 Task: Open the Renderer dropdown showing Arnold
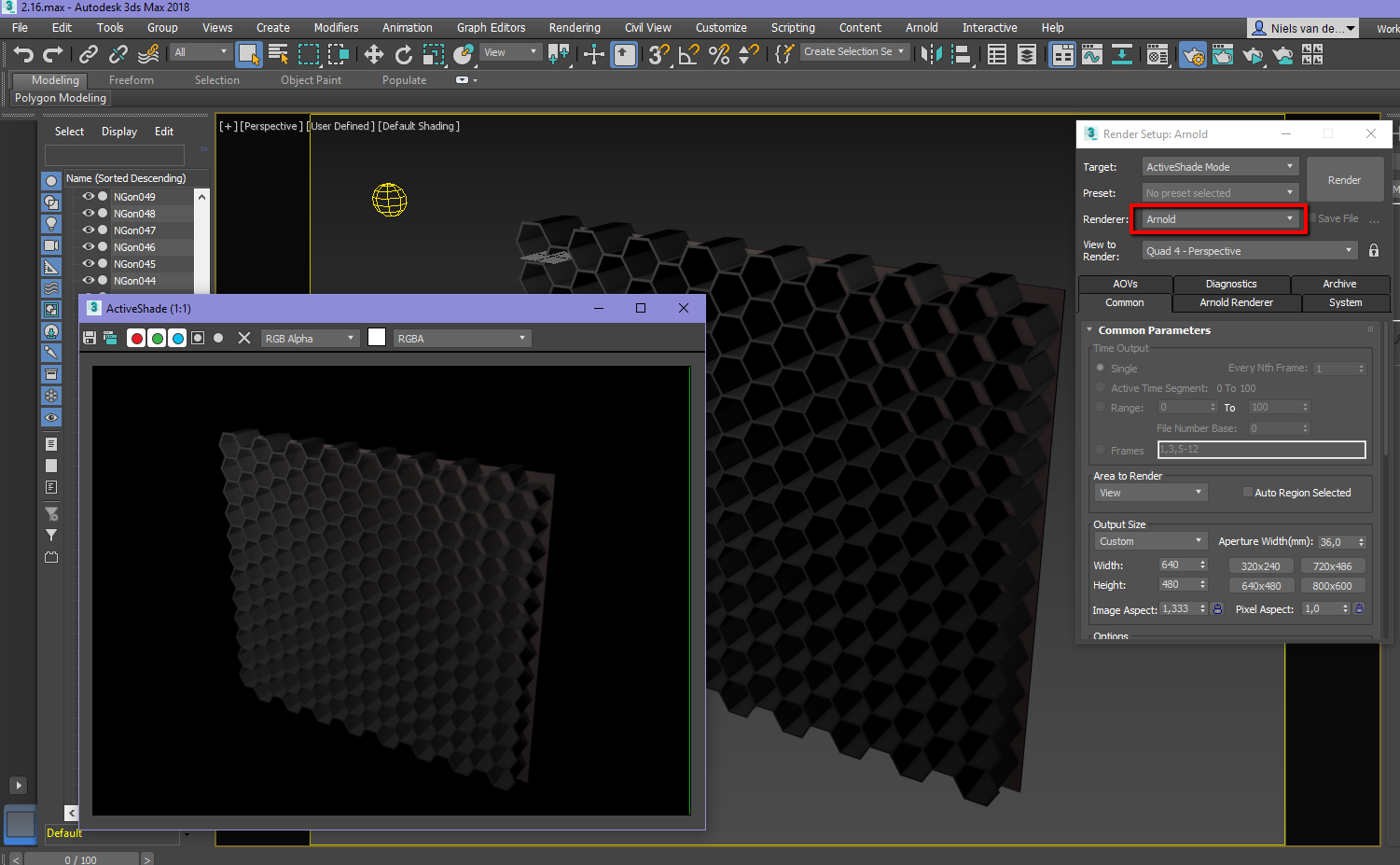1220,219
